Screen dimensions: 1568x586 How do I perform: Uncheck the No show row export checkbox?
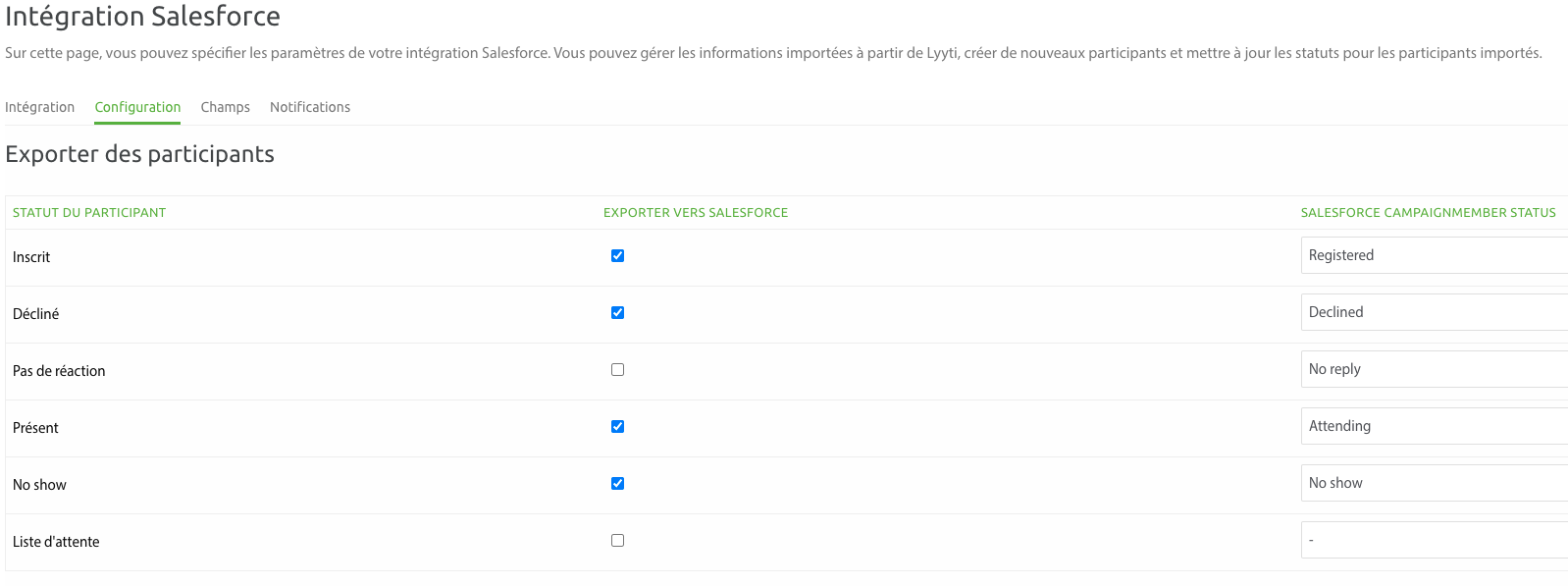coord(617,484)
